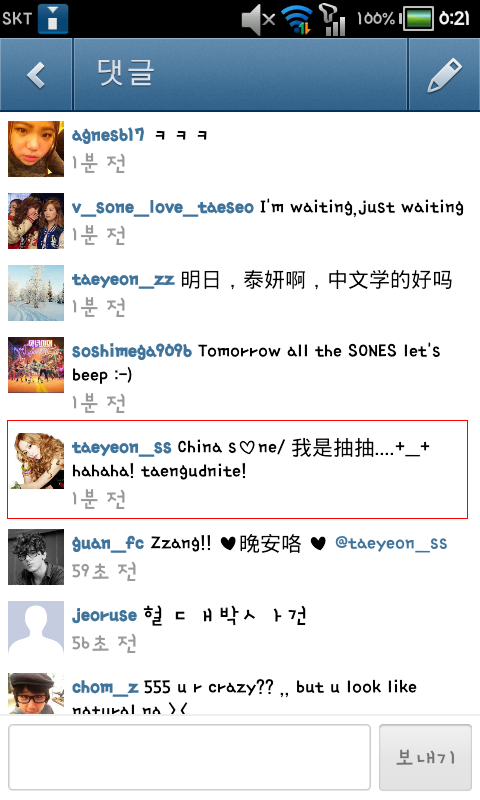Viewport: 480px width, 800px height.
Task: Tap the Wi-Fi status bar icon
Action: tap(298, 19)
